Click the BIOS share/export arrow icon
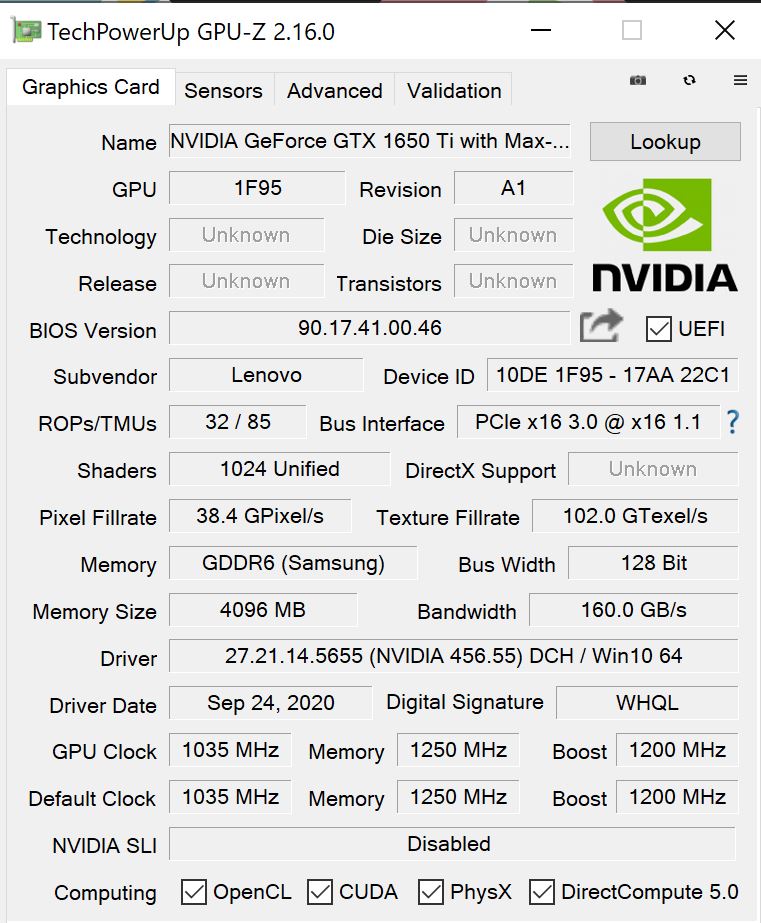Screen dimensions: 761x923 (601, 327)
